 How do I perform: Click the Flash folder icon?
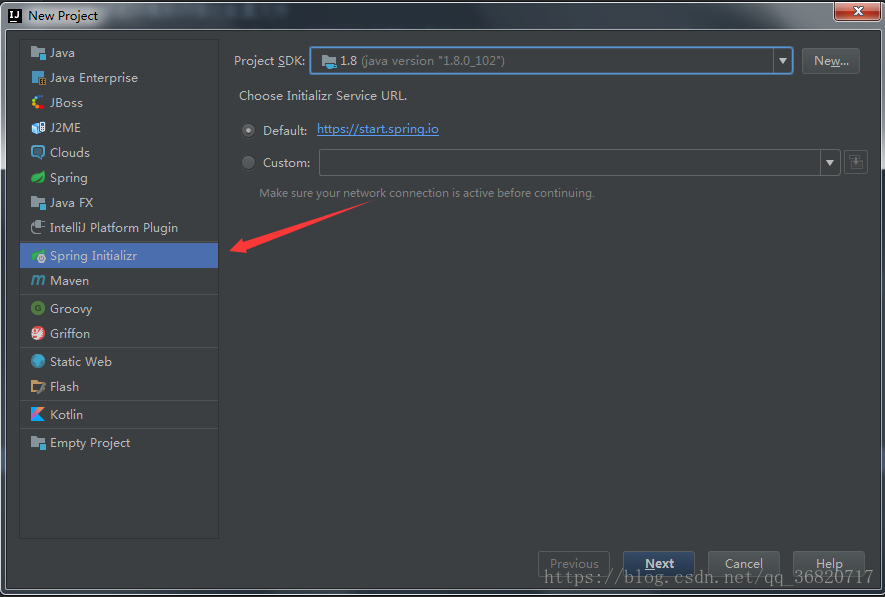[x=38, y=387]
